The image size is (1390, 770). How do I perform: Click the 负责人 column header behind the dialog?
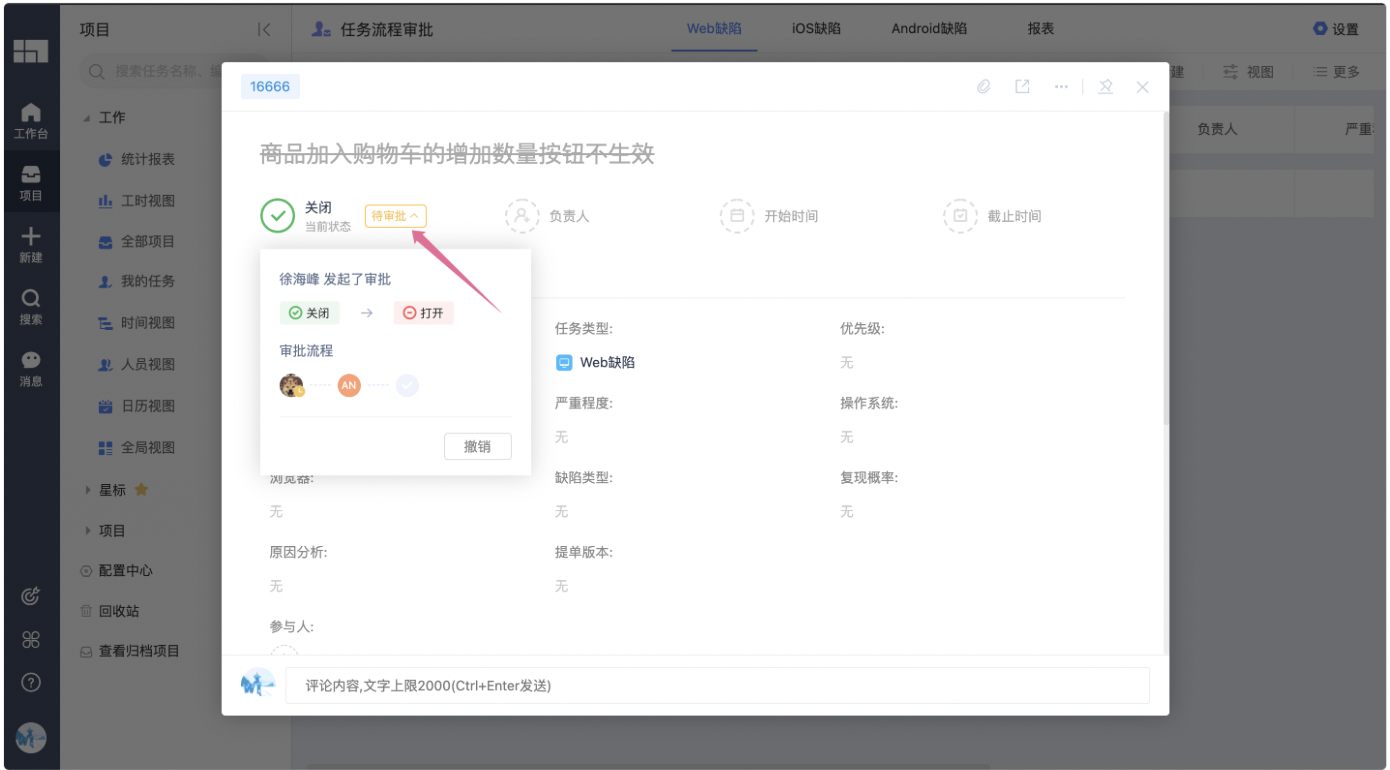tap(1217, 129)
